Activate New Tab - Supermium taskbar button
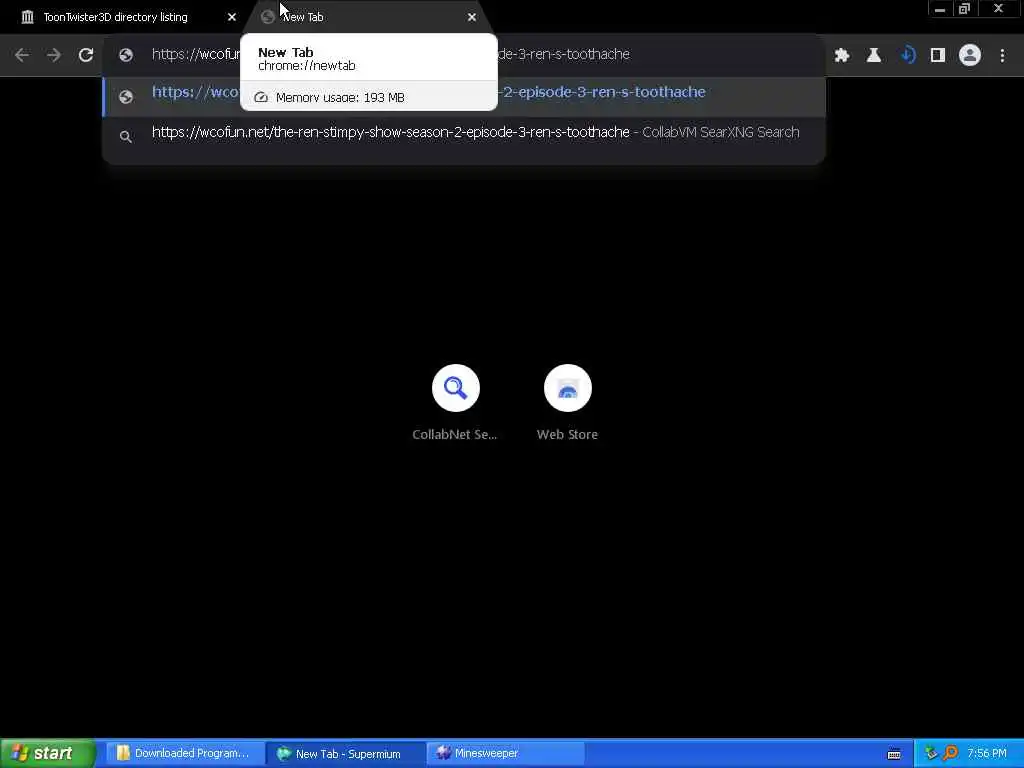This screenshot has width=1024, height=768. point(347,754)
